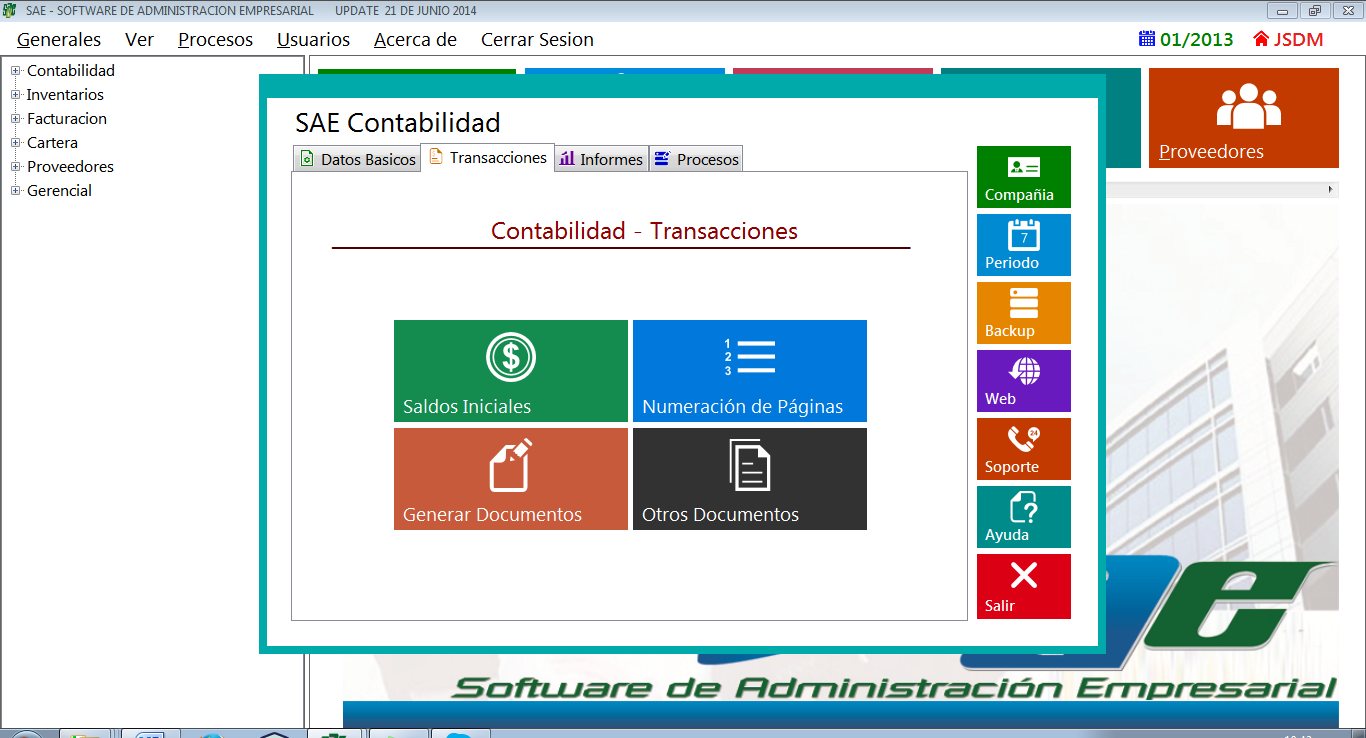Switch to the Datos Basicos tab
This screenshot has width=1366, height=738.
pyautogui.click(x=356, y=159)
